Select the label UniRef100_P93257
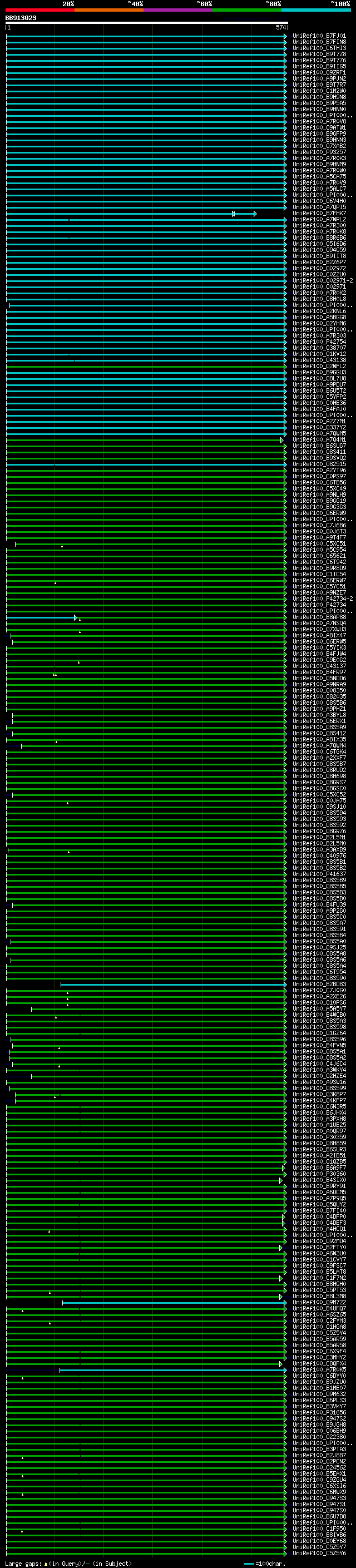Screen dimensions: 356x1568 coord(319,152)
